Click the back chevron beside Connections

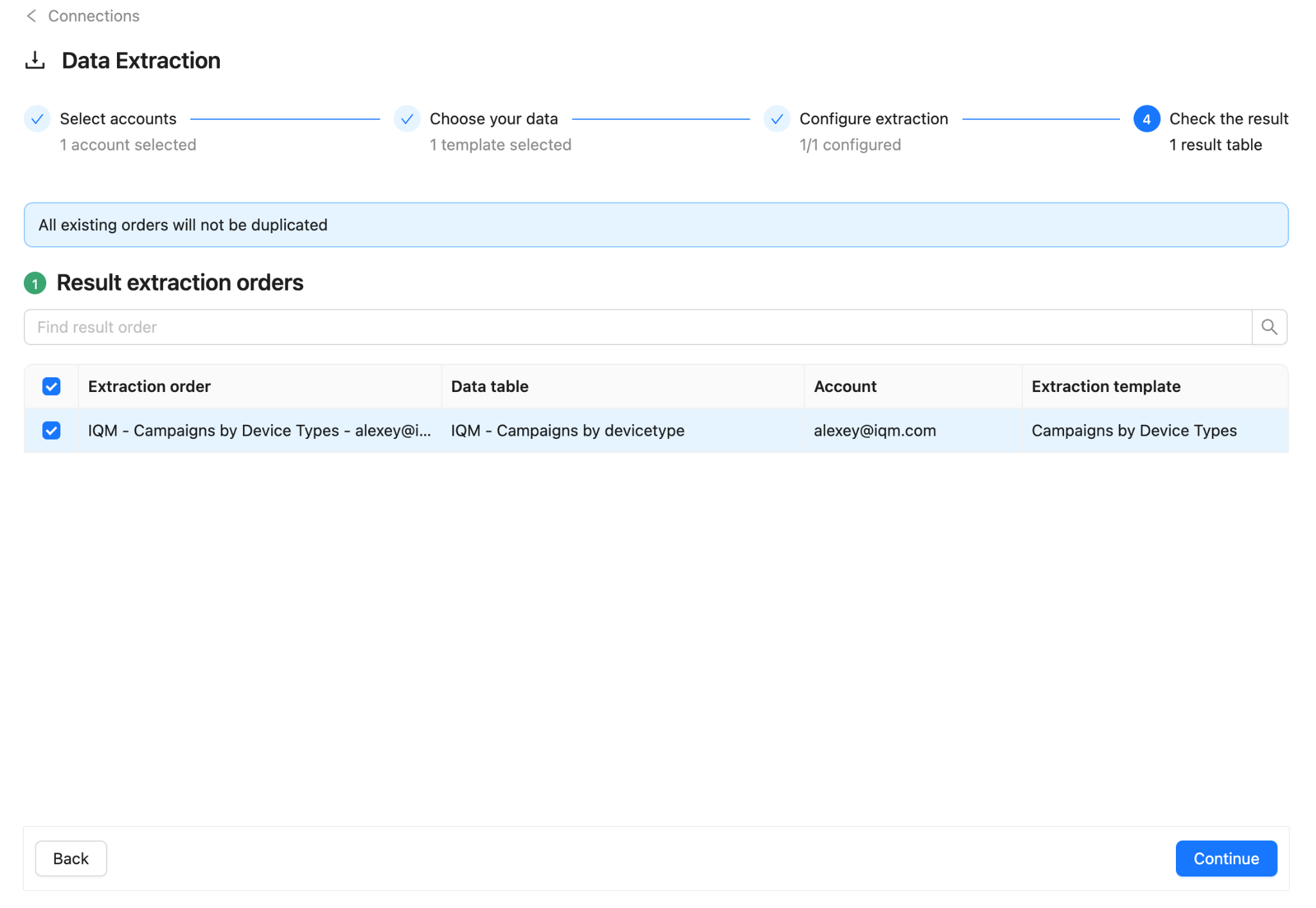31,16
